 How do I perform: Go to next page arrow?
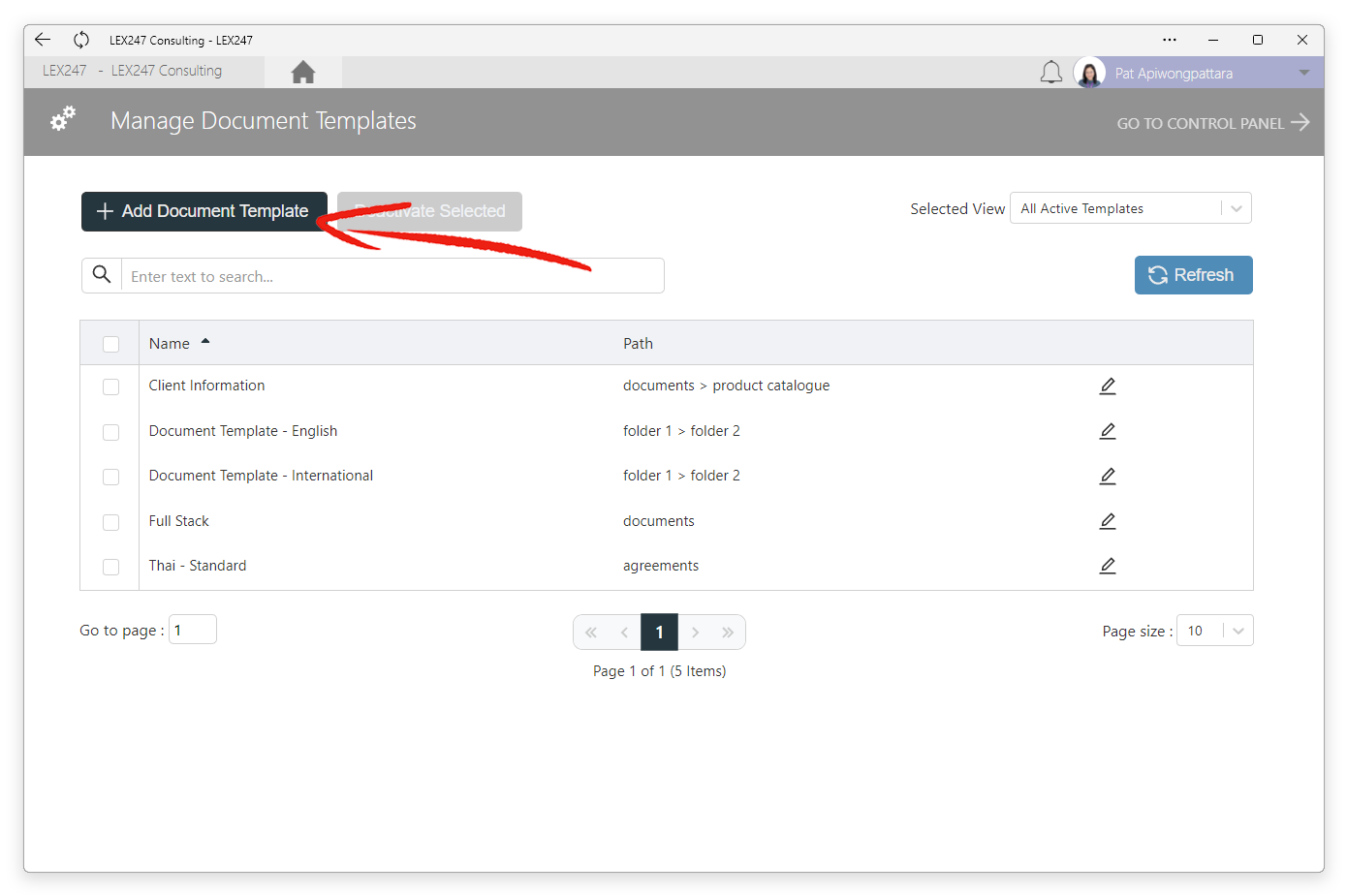[x=695, y=633]
